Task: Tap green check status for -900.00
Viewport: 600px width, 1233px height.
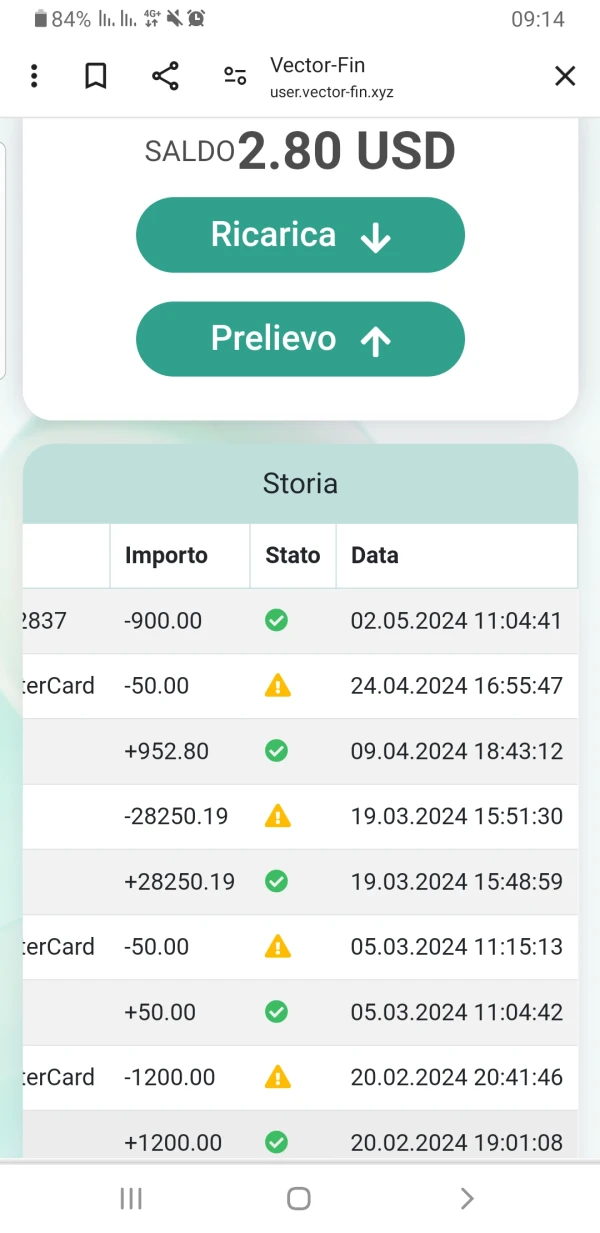Action: 277,621
